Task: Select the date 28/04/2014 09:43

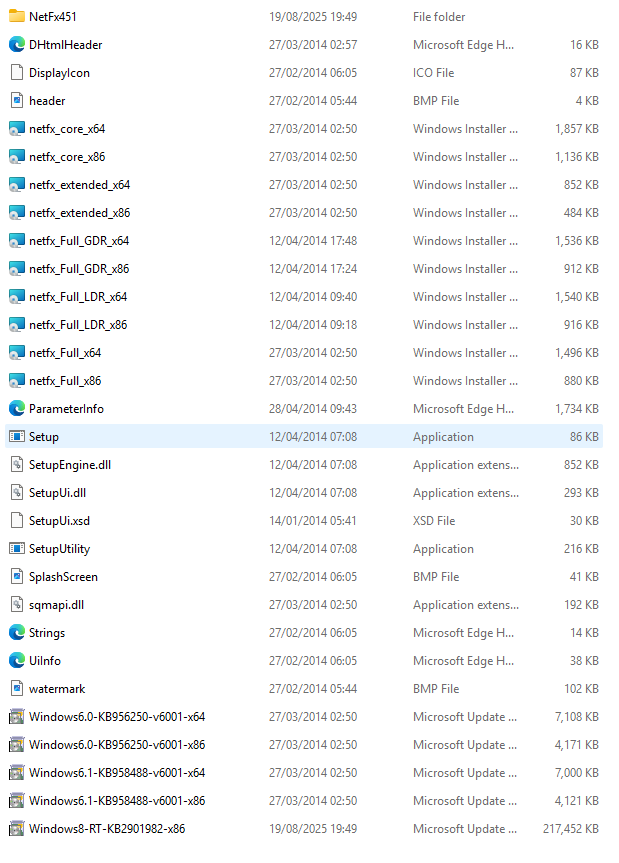Action: coord(313,408)
